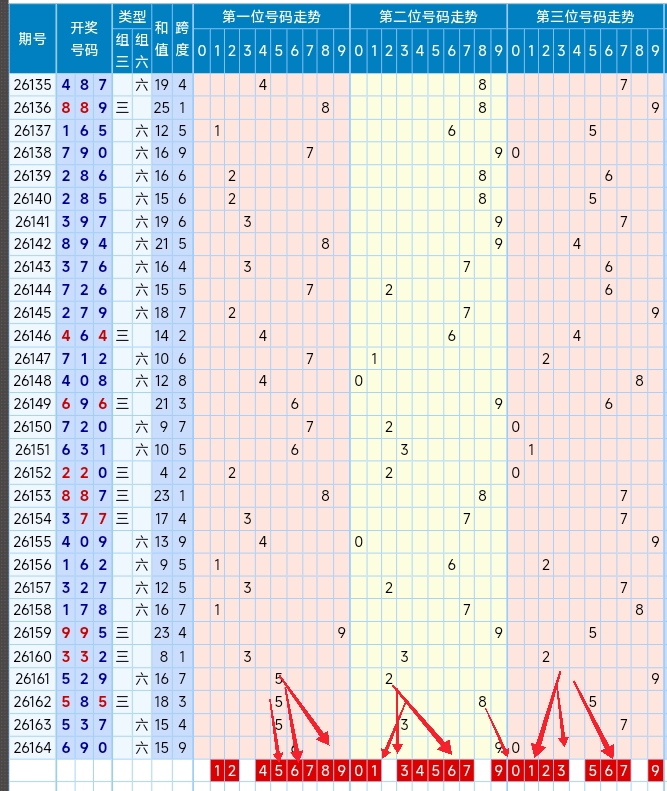Click issue number 26136
The image size is (667, 791).
click(33, 107)
